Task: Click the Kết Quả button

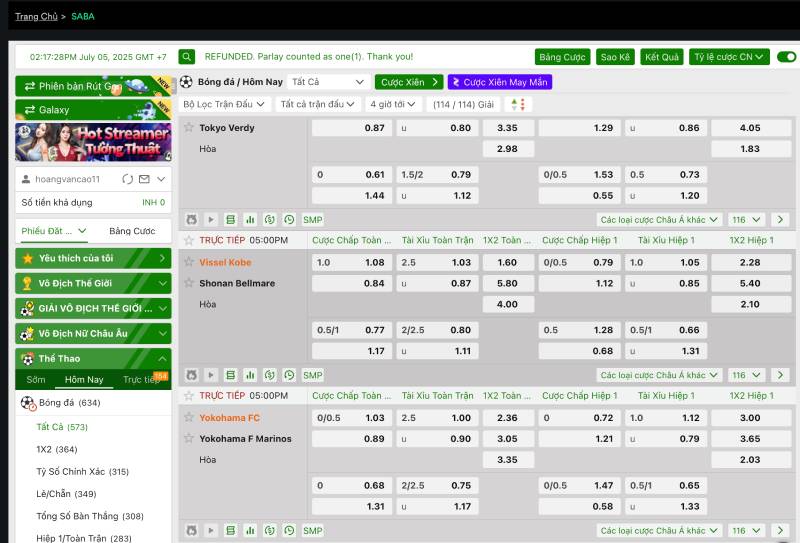Action: tap(661, 57)
